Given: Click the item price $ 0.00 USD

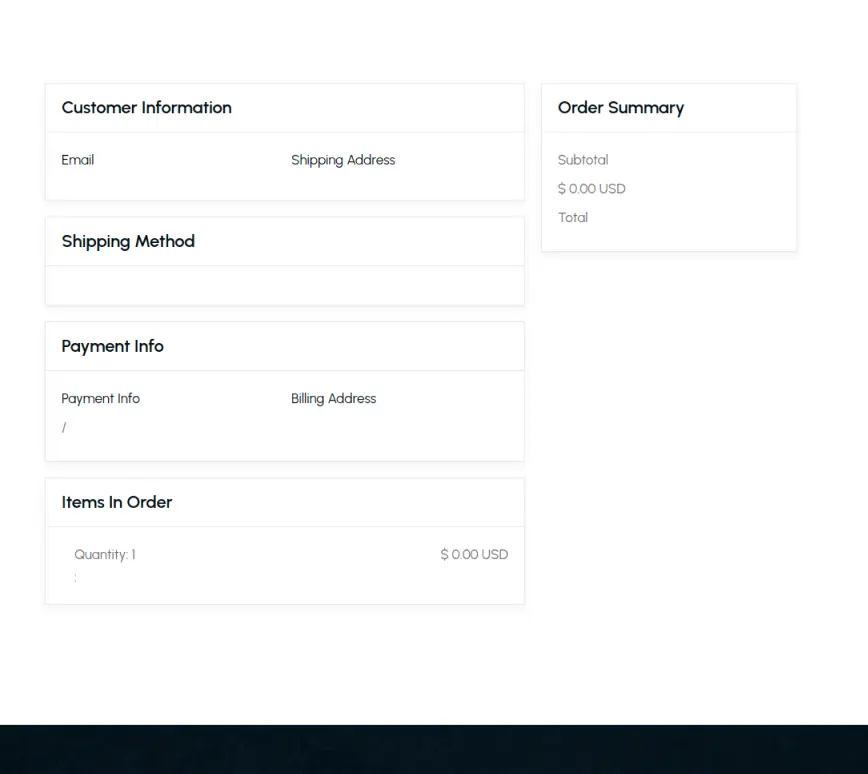Looking at the screenshot, I should (474, 554).
